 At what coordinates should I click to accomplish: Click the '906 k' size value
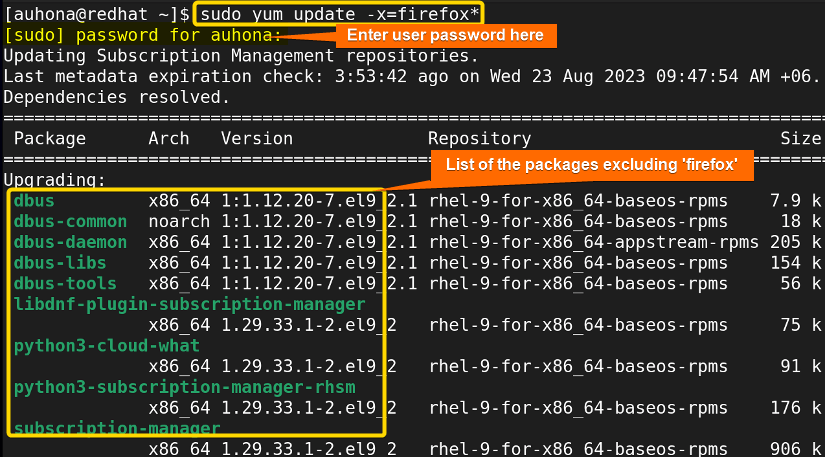click(x=795, y=449)
